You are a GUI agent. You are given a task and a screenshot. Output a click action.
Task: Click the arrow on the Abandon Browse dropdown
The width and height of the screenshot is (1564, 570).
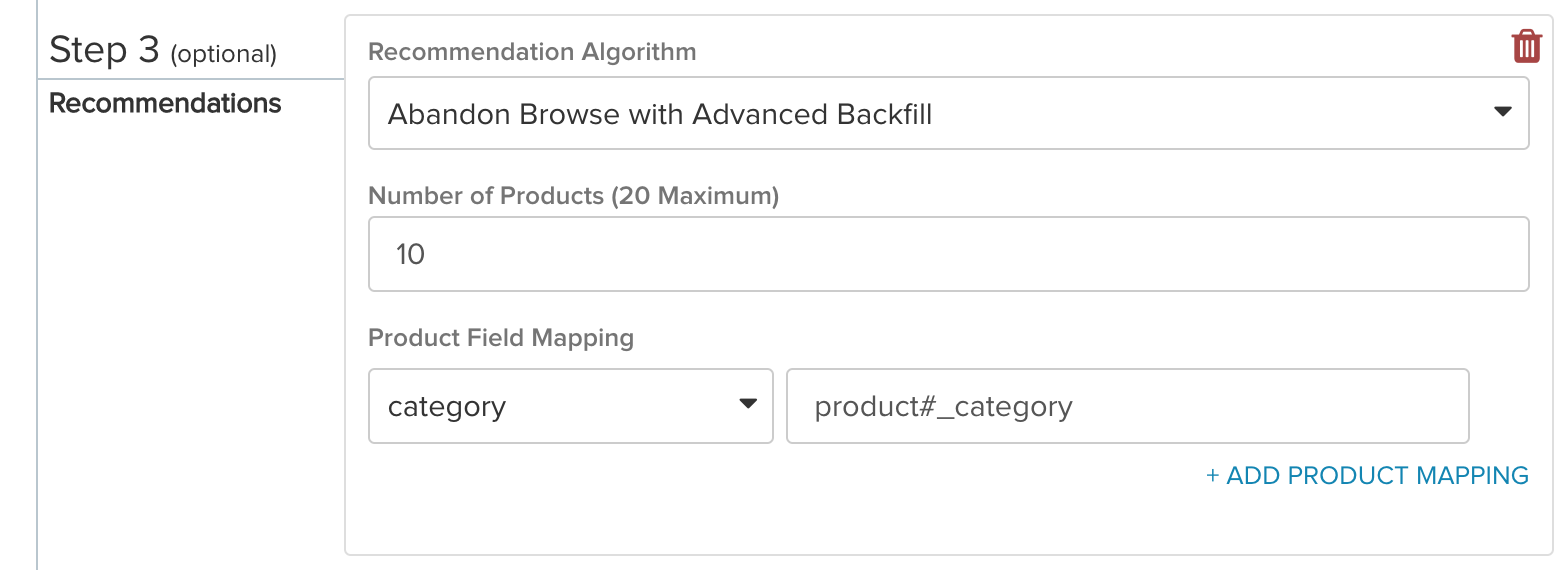[x=1502, y=112]
